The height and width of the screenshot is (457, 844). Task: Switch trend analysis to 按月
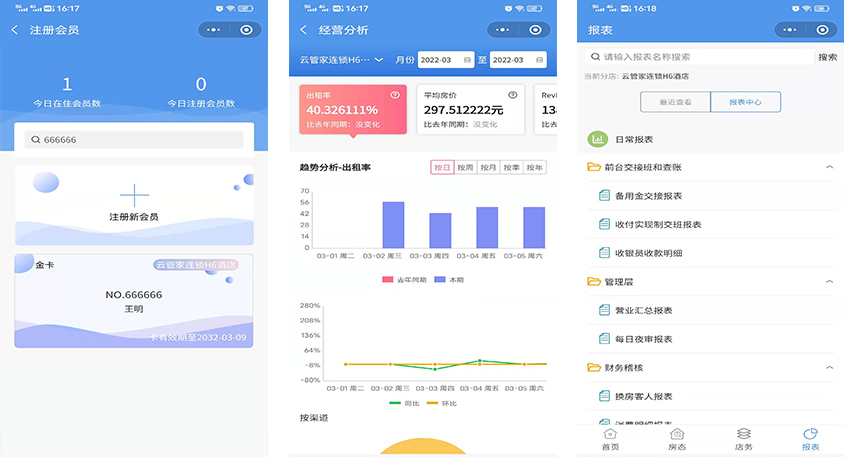click(x=488, y=168)
